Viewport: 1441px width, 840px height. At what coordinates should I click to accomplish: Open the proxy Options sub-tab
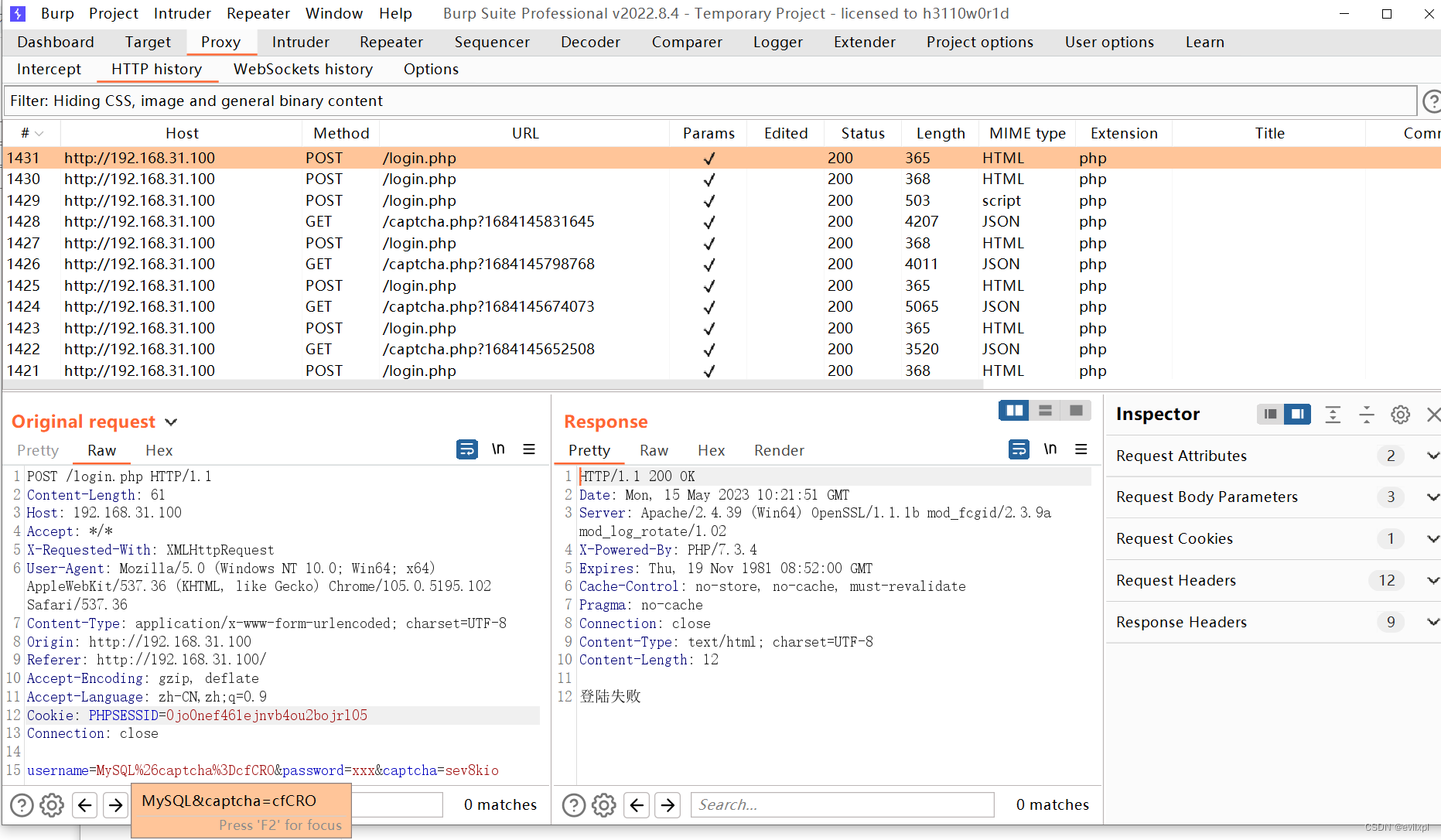(431, 69)
